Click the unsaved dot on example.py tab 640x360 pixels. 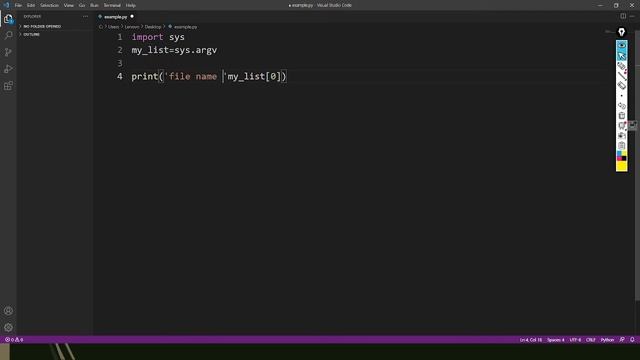[x=132, y=16]
